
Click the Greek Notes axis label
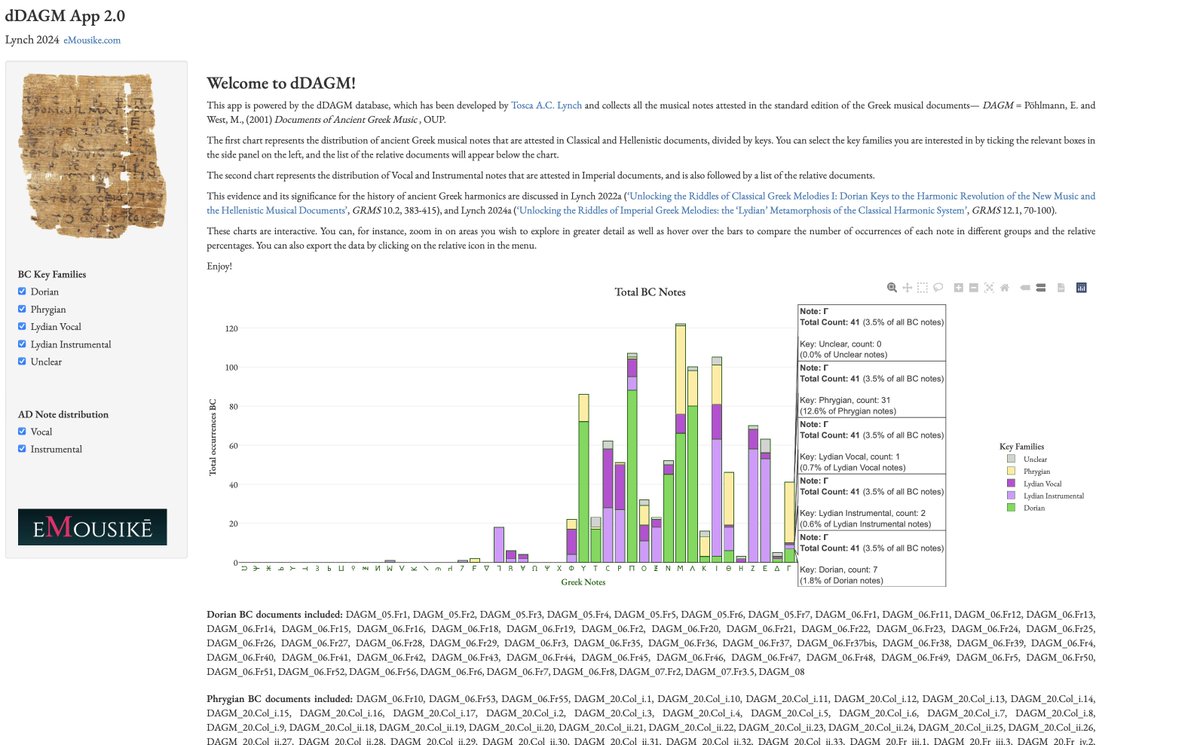[583, 582]
